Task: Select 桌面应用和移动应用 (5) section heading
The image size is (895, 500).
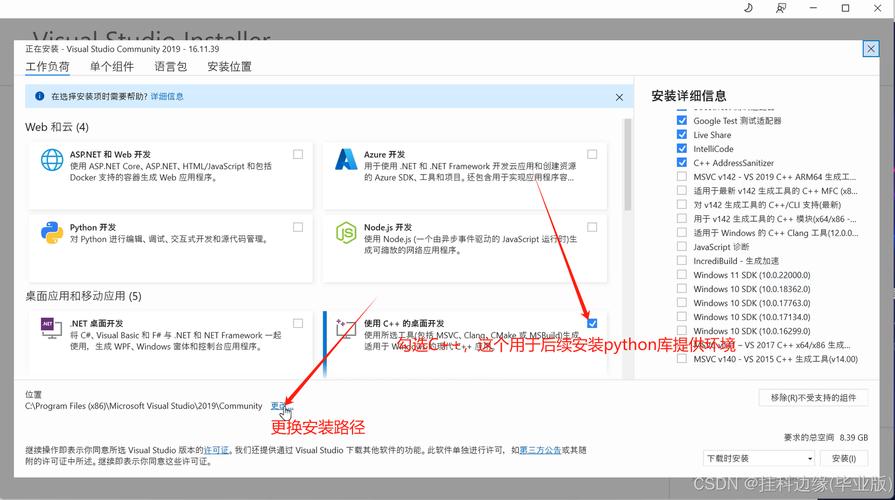Action: tap(83, 296)
